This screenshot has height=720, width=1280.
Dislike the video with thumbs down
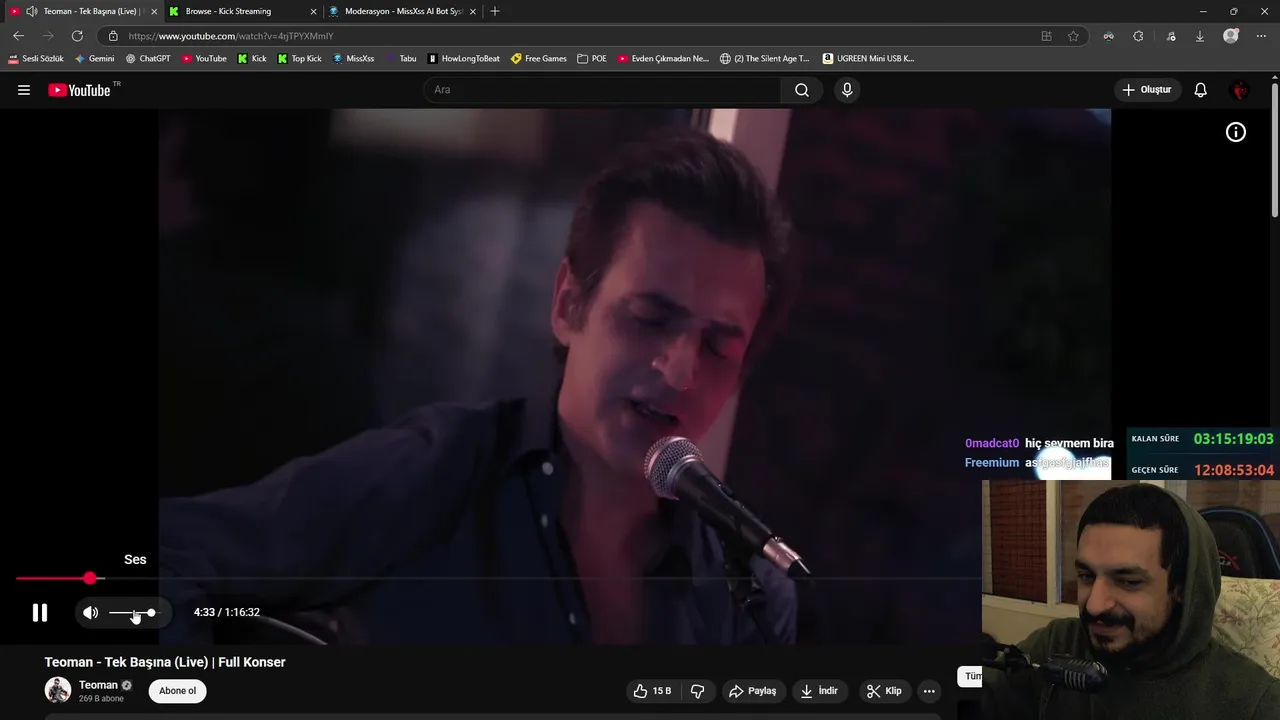(x=698, y=691)
